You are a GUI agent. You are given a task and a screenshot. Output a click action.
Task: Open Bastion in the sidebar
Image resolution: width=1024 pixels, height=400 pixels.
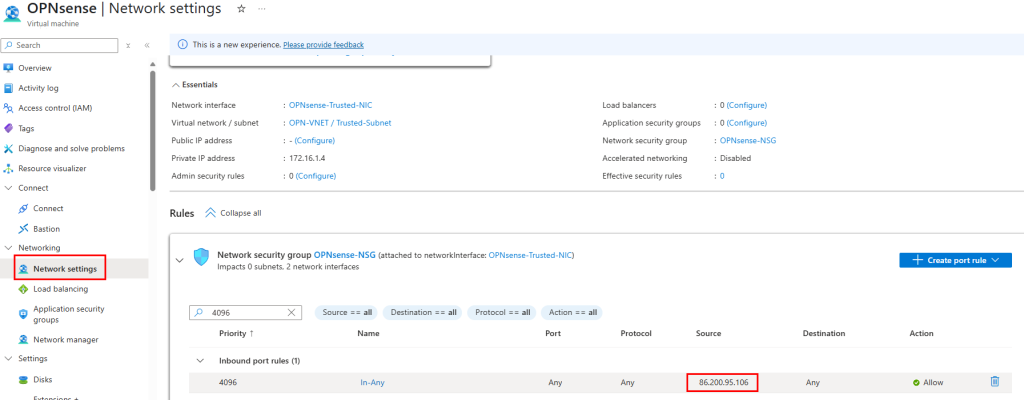pyautogui.click(x=46, y=229)
